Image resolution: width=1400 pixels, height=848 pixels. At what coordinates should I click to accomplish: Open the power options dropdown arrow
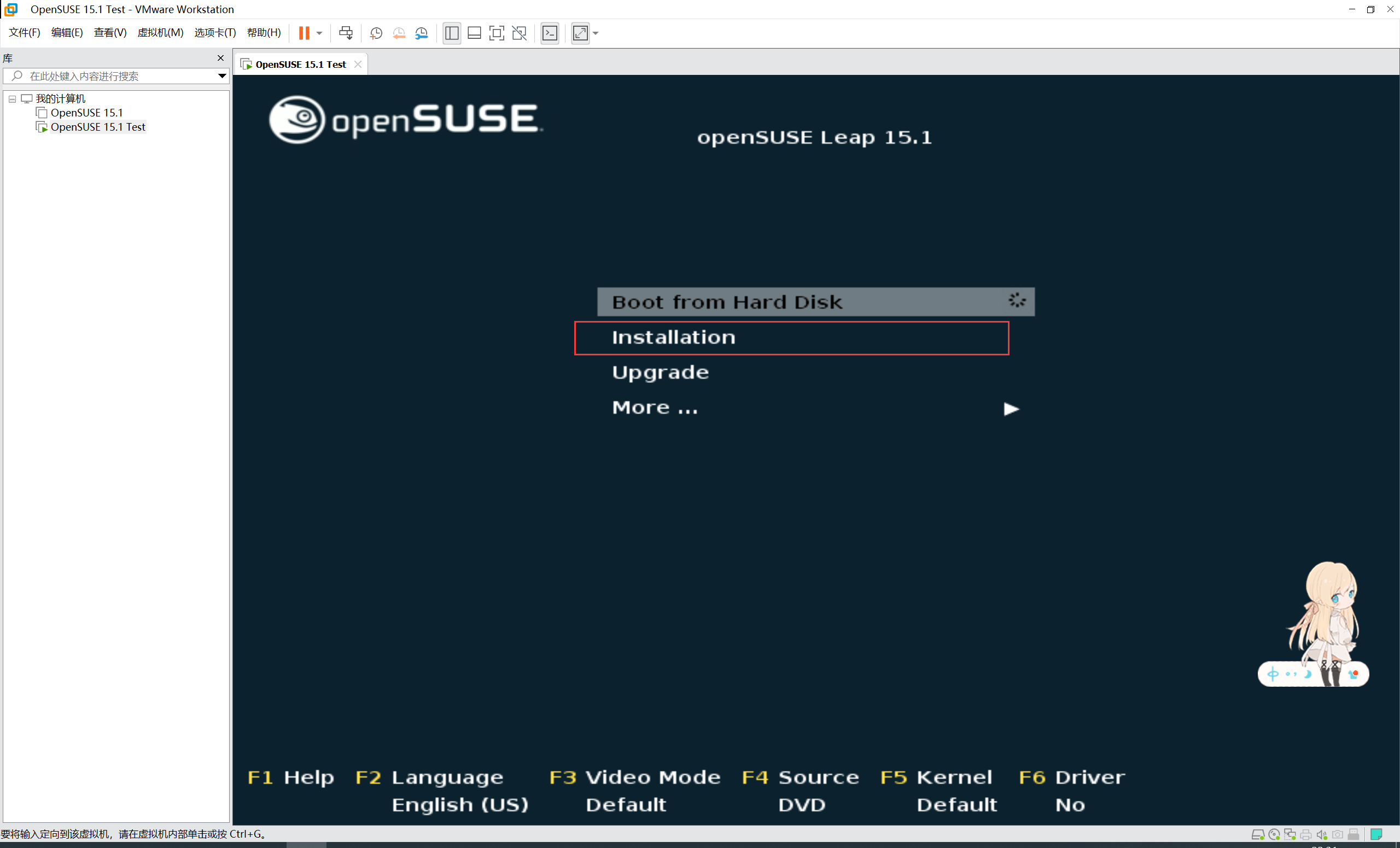(x=319, y=33)
